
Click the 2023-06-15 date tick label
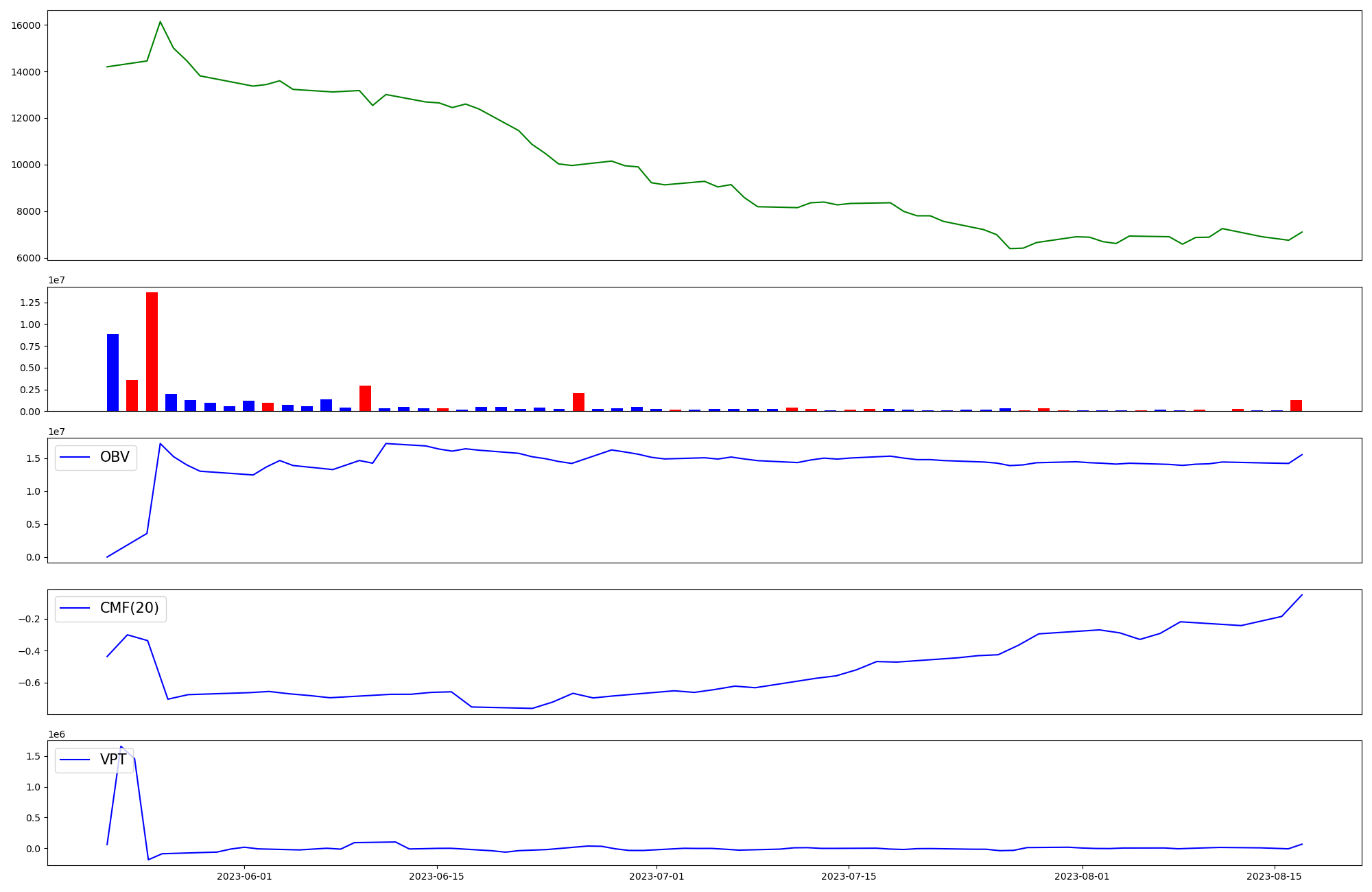(436, 876)
